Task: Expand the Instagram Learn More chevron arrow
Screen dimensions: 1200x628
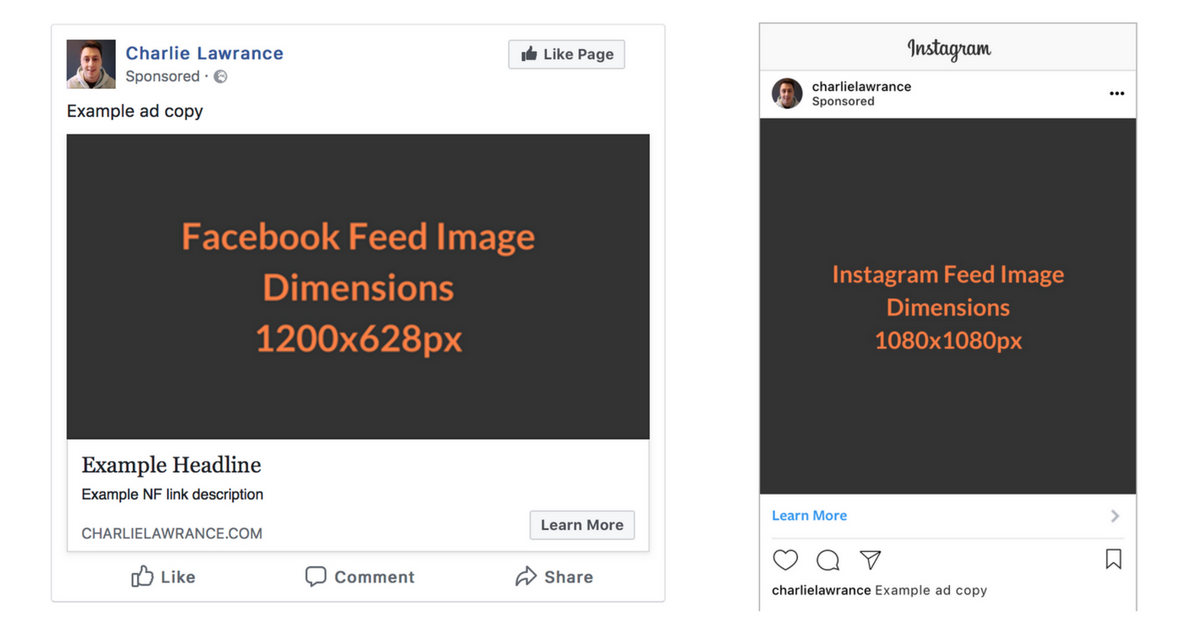Action: point(1115,516)
